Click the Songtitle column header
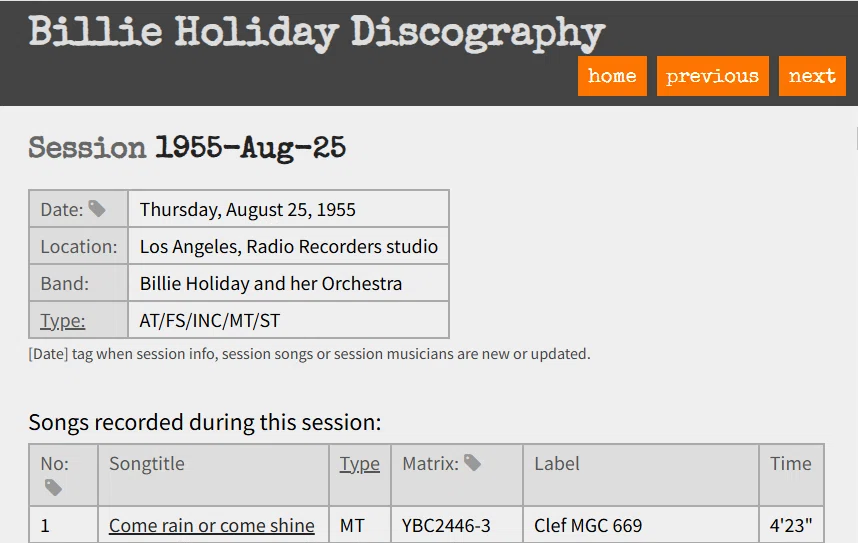The image size is (858, 543). [x=147, y=464]
